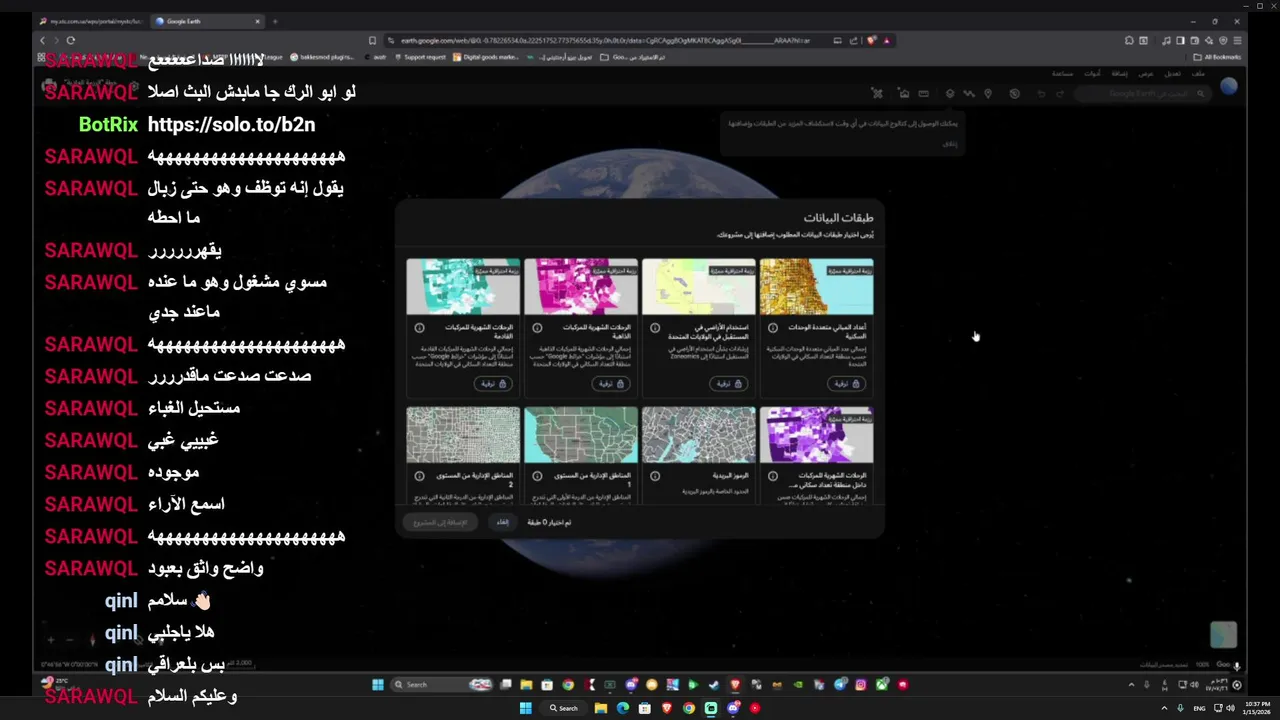Open the All Bookmarks folder

tap(1217, 57)
